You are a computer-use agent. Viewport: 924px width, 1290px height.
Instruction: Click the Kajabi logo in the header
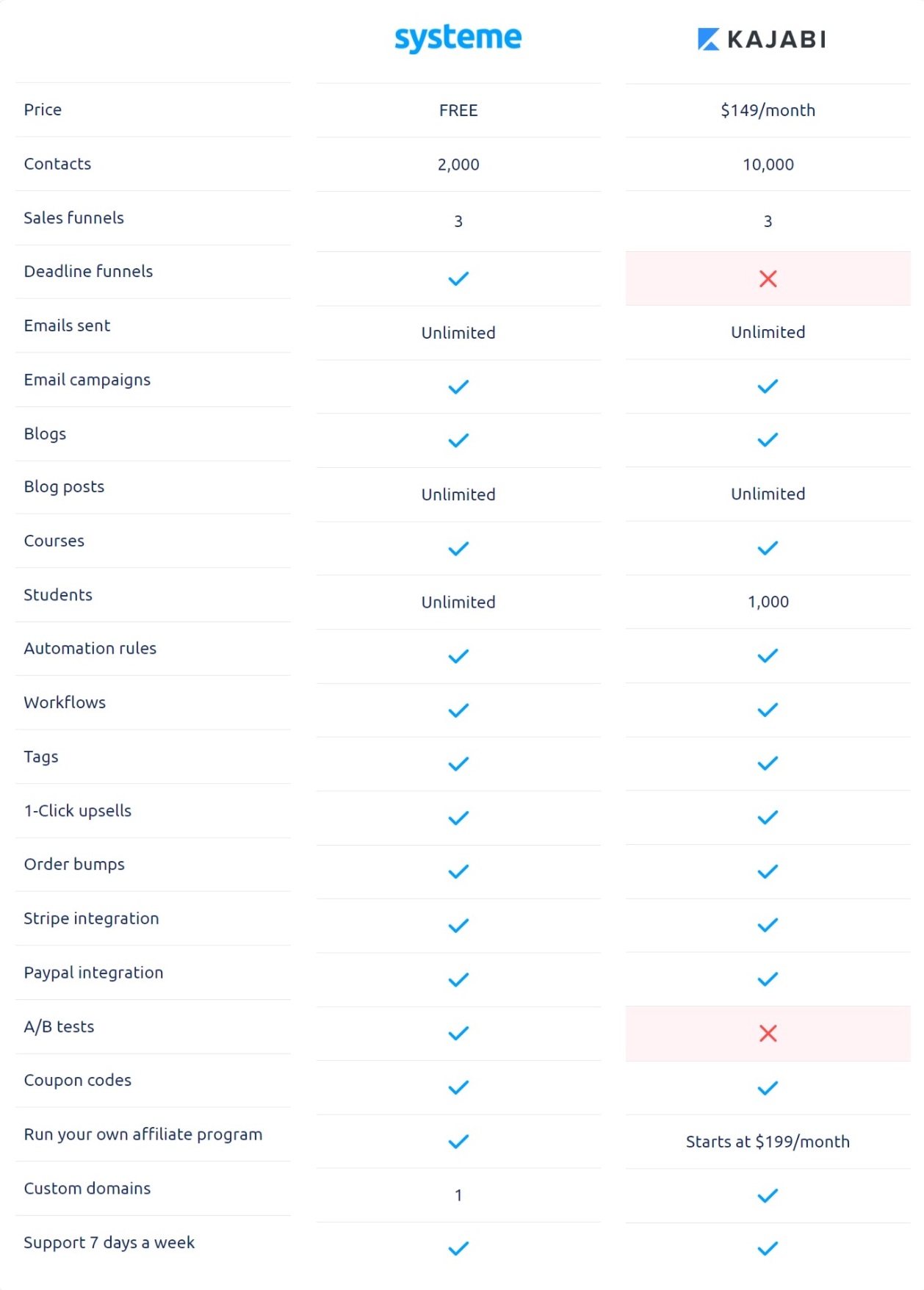click(762, 39)
